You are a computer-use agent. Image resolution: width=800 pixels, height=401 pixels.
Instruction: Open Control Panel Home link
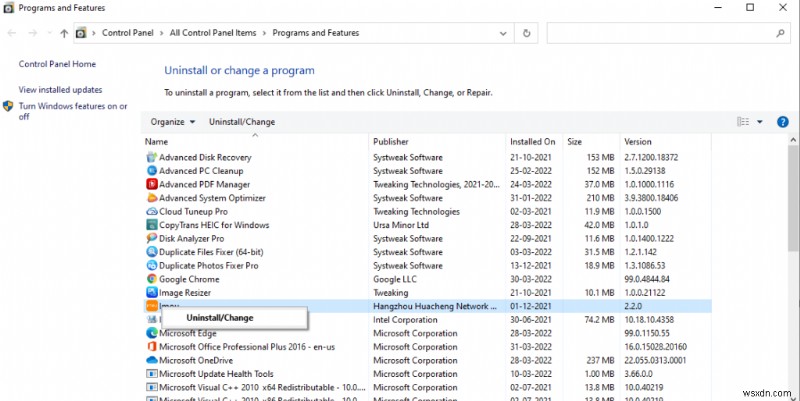pos(57,64)
